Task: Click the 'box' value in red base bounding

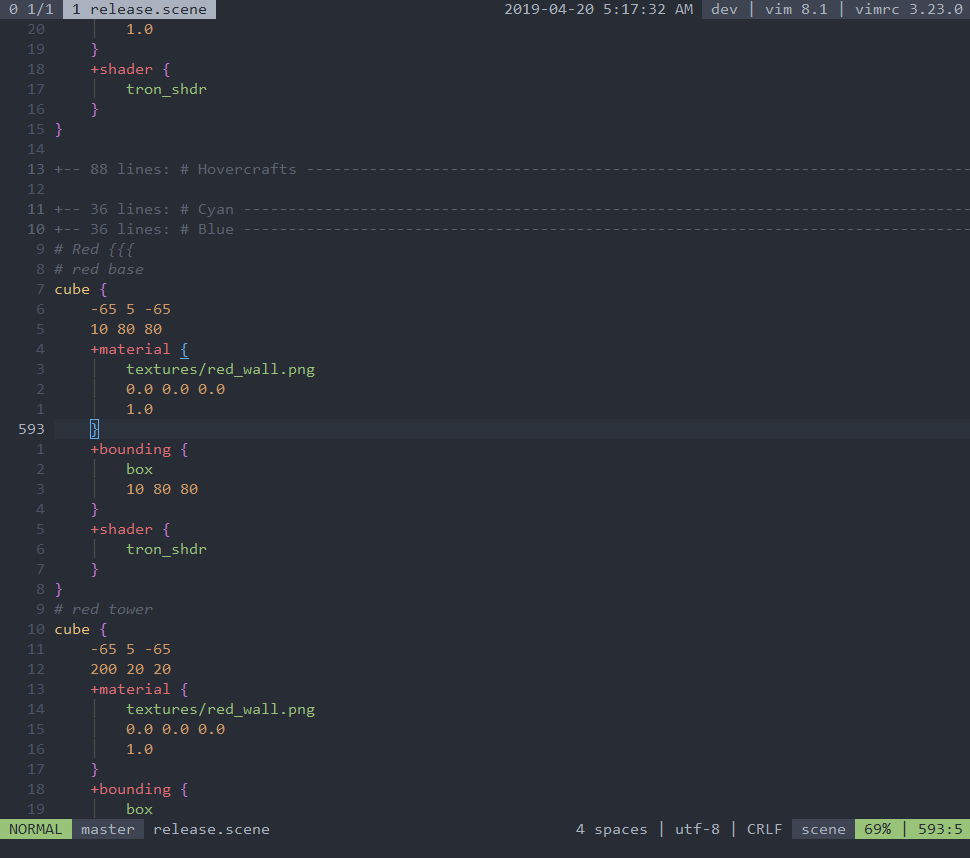Action: (139, 470)
